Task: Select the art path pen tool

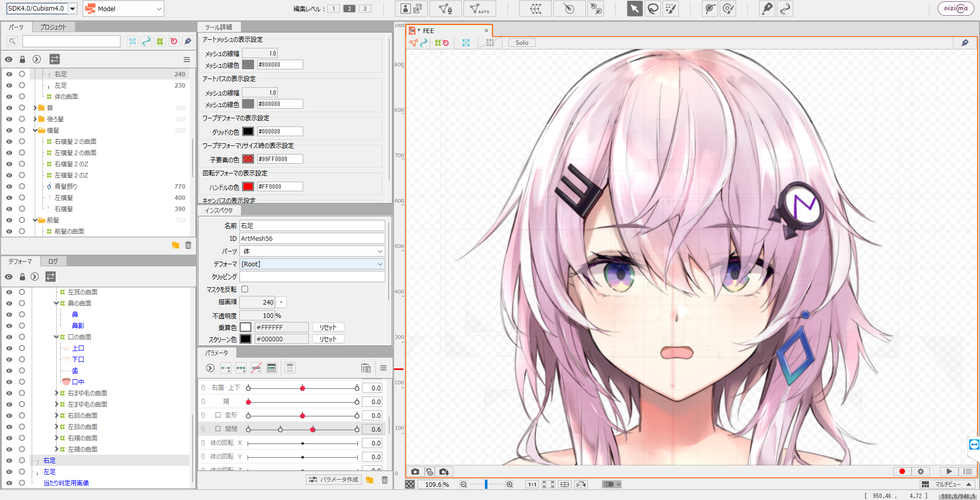Action: coord(767,9)
